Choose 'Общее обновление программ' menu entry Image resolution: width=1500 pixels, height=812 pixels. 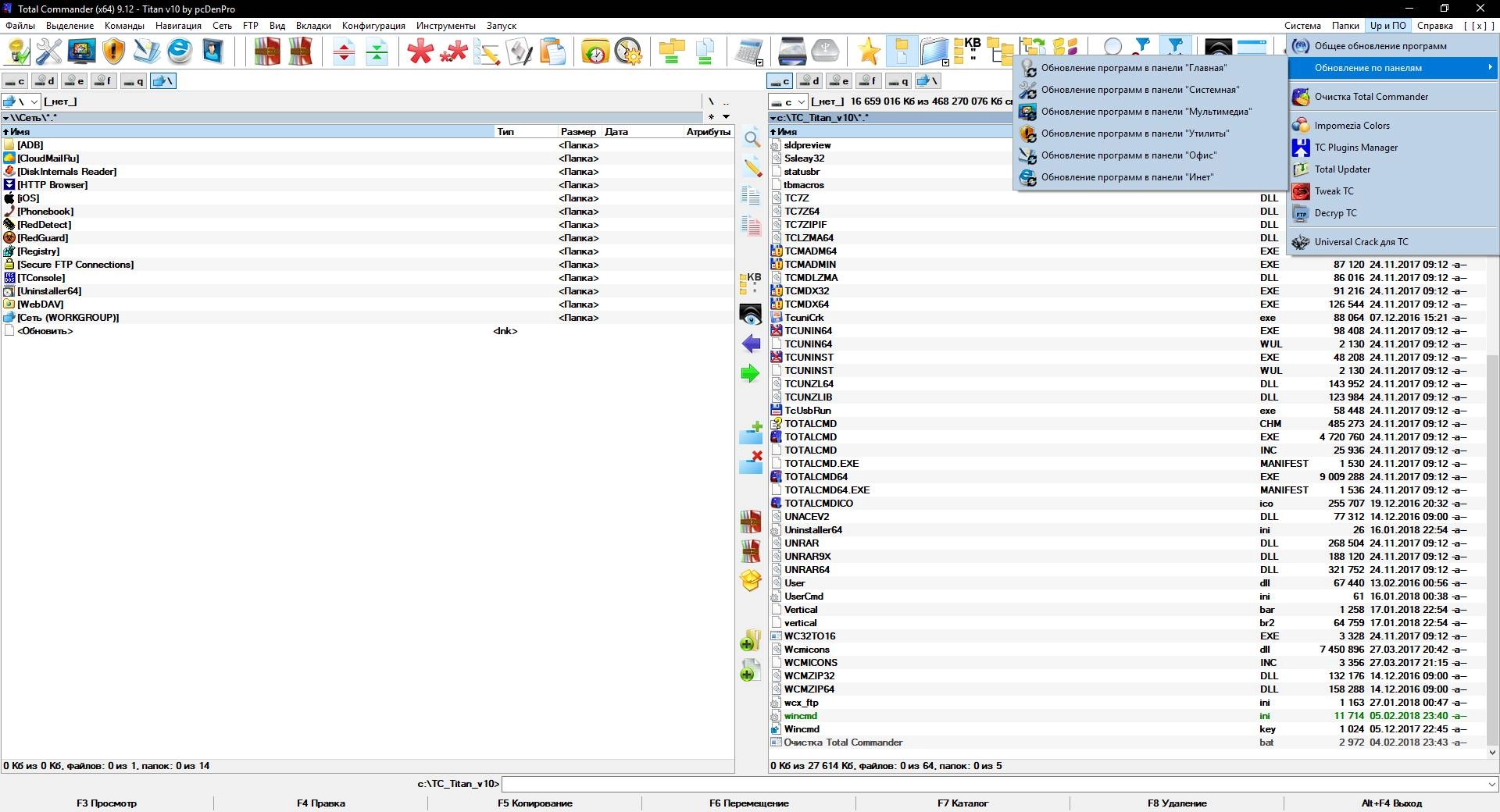point(1393,46)
